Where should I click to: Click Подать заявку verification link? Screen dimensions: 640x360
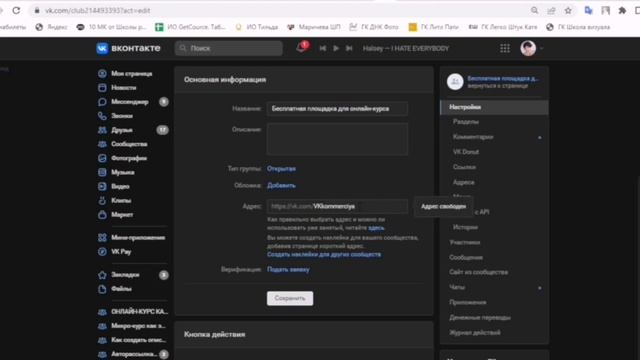[288, 269]
